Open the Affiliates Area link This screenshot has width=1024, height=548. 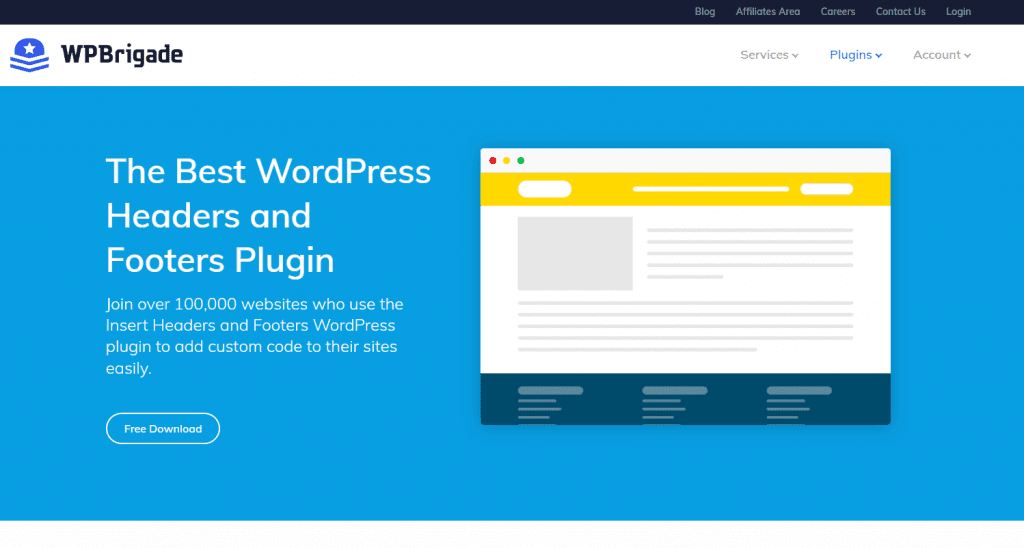[x=767, y=12]
